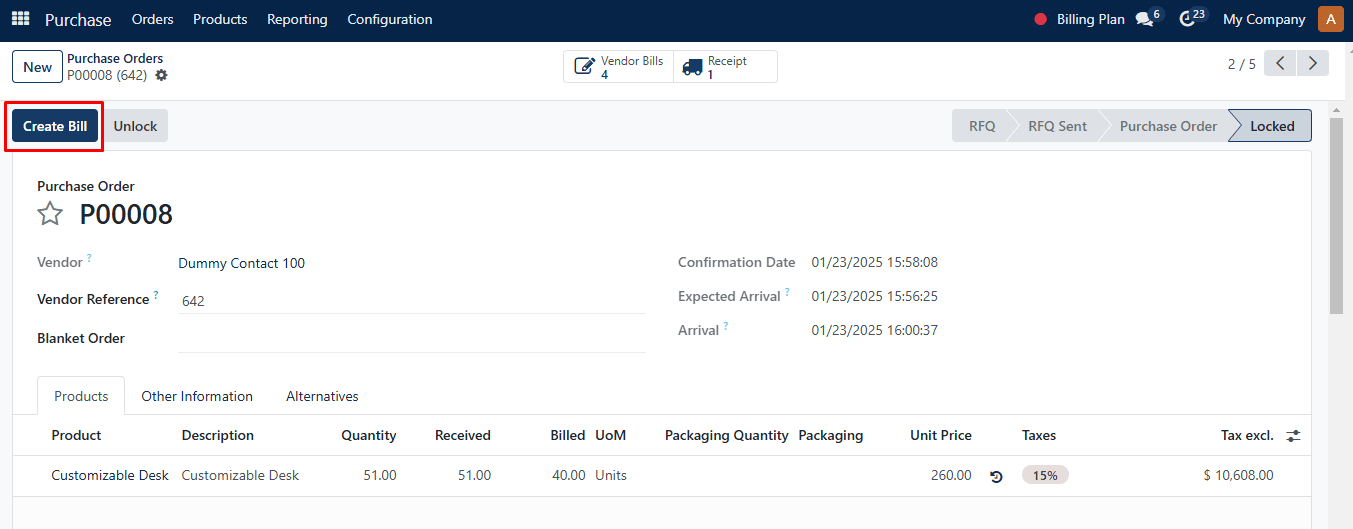Click the Create Bill button
The height and width of the screenshot is (529, 1353).
point(55,126)
